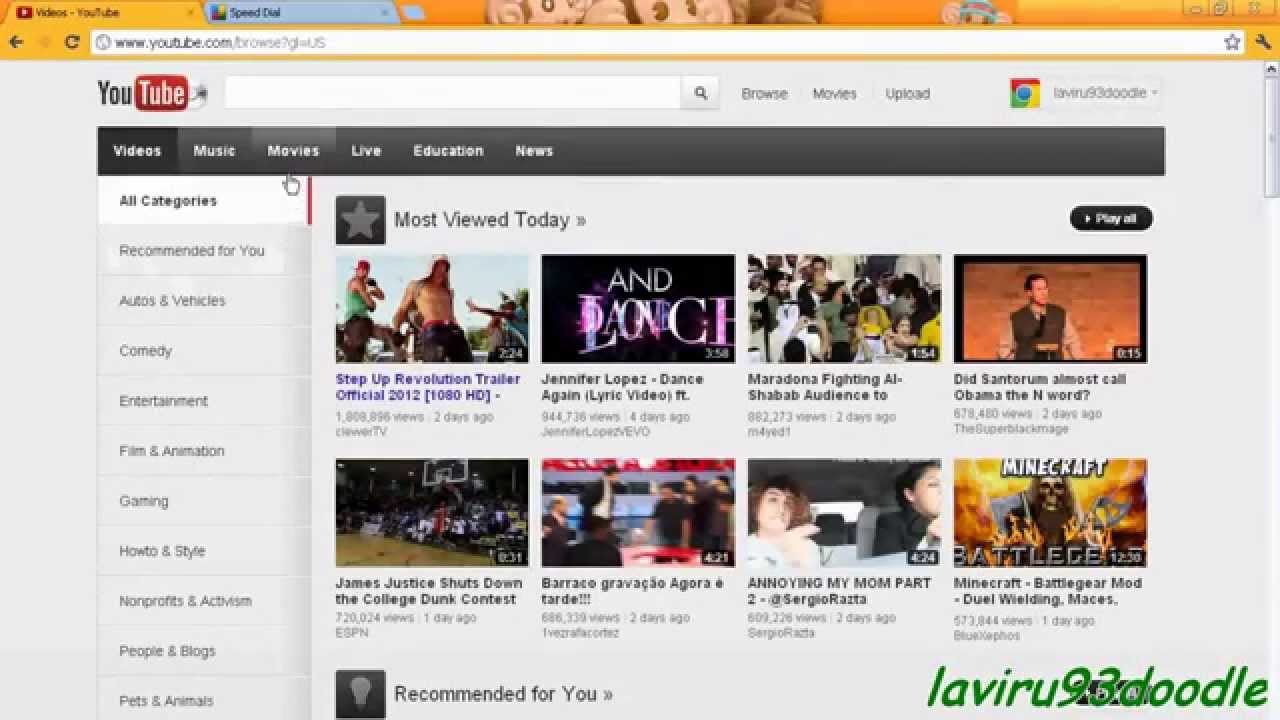1280x720 pixels.
Task: Open Minecraft Battlegear Mod thumbnail
Action: 1050,513
